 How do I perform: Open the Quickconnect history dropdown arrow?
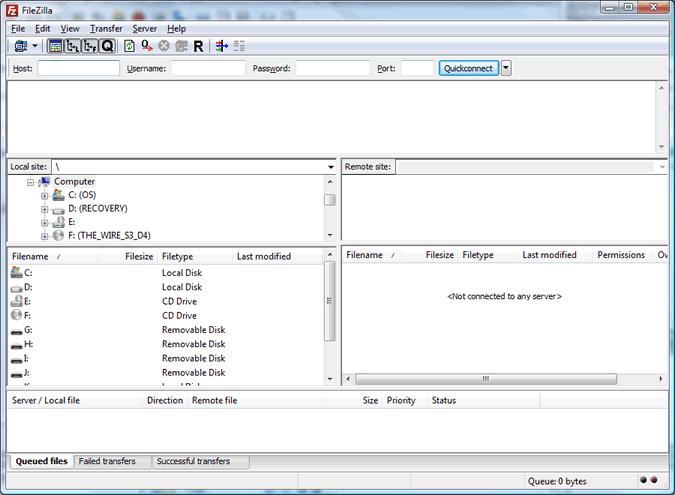point(506,68)
